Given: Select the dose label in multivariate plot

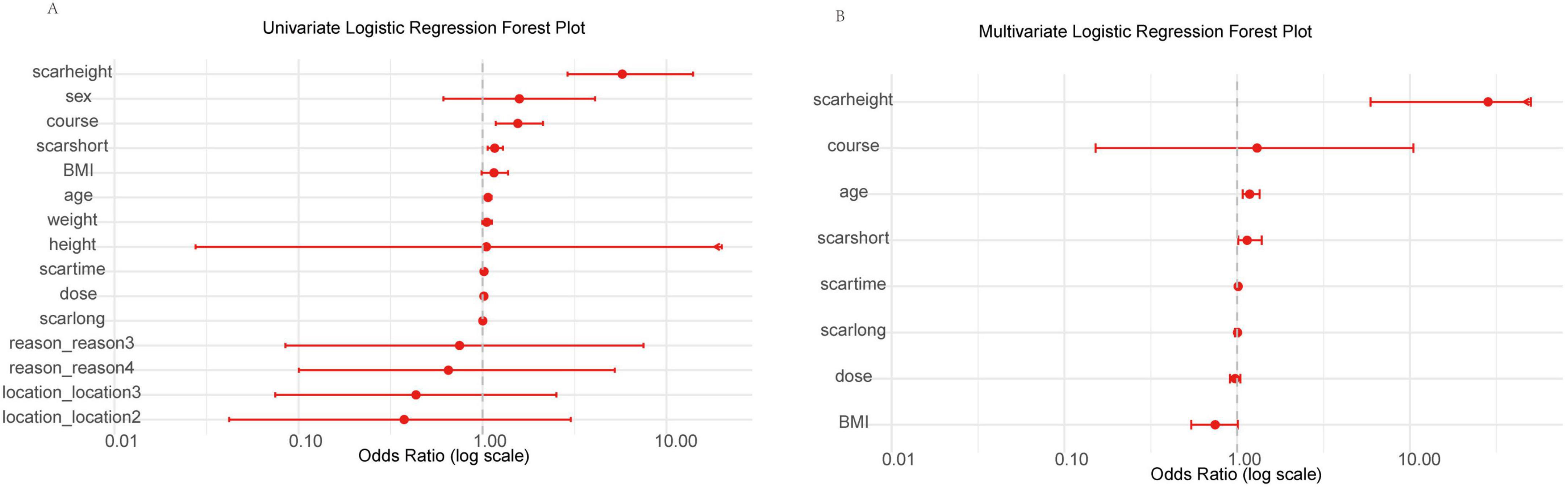Looking at the screenshot, I should click(x=853, y=376).
